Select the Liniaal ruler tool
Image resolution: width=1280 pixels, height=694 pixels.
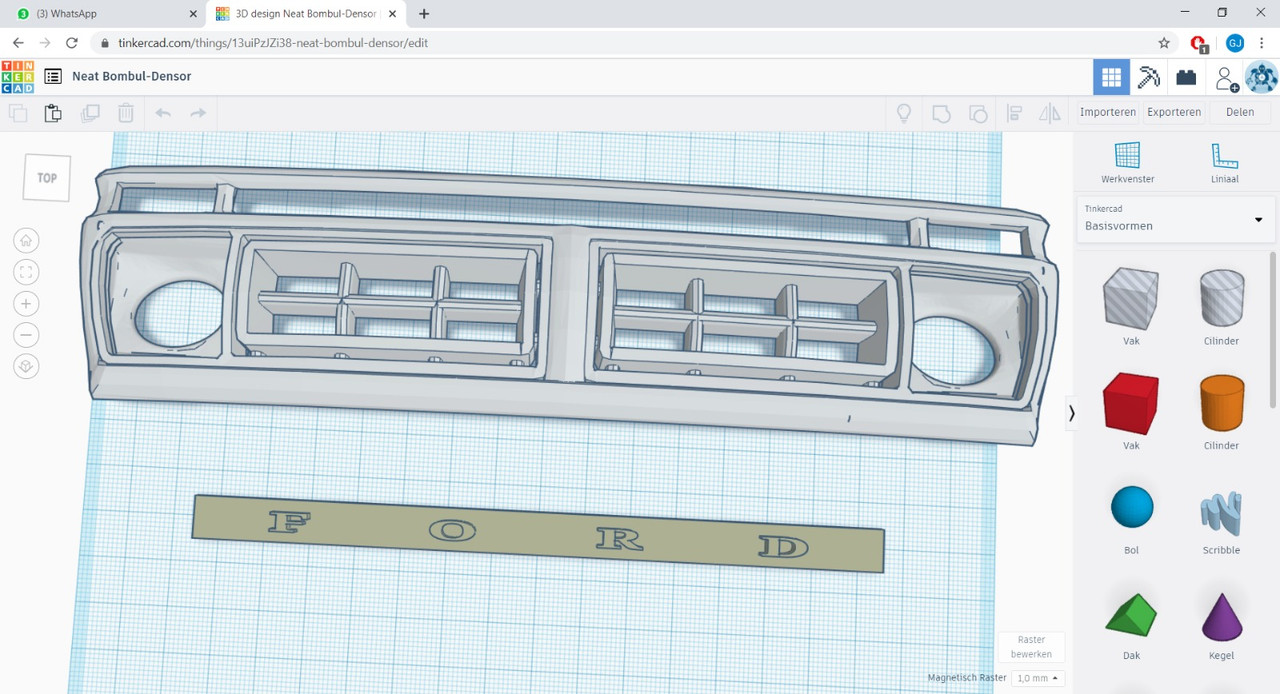[1224, 162]
